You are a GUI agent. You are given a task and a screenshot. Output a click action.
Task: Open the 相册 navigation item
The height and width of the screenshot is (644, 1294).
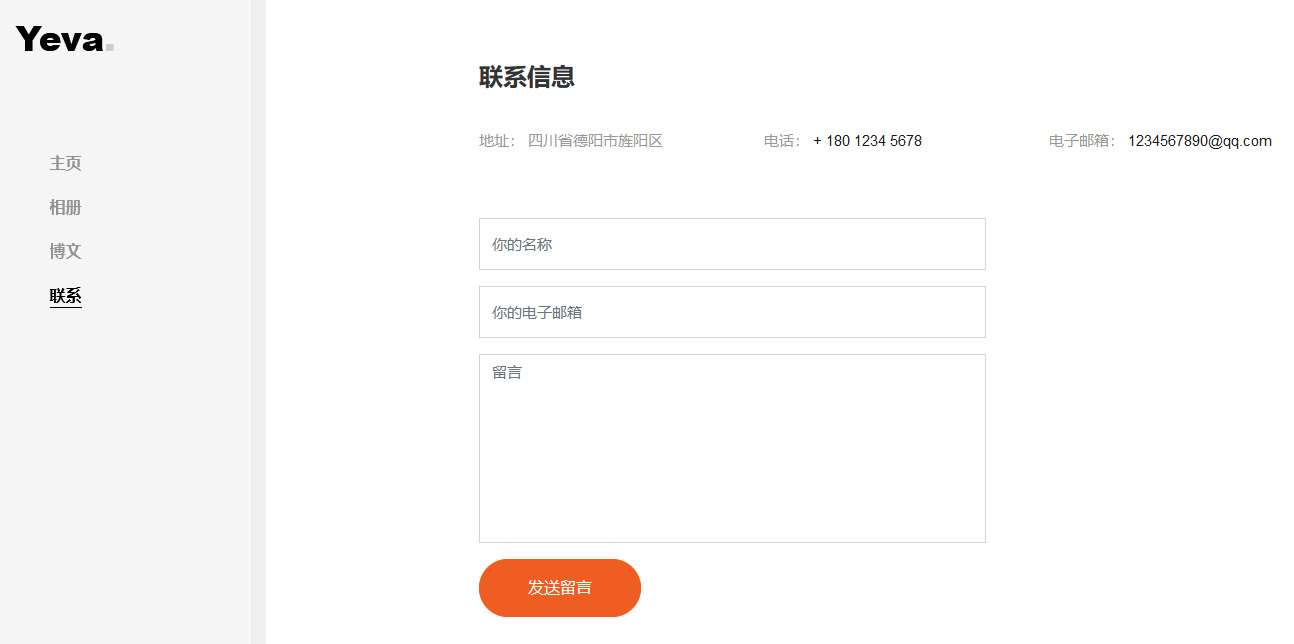point(65,207)
